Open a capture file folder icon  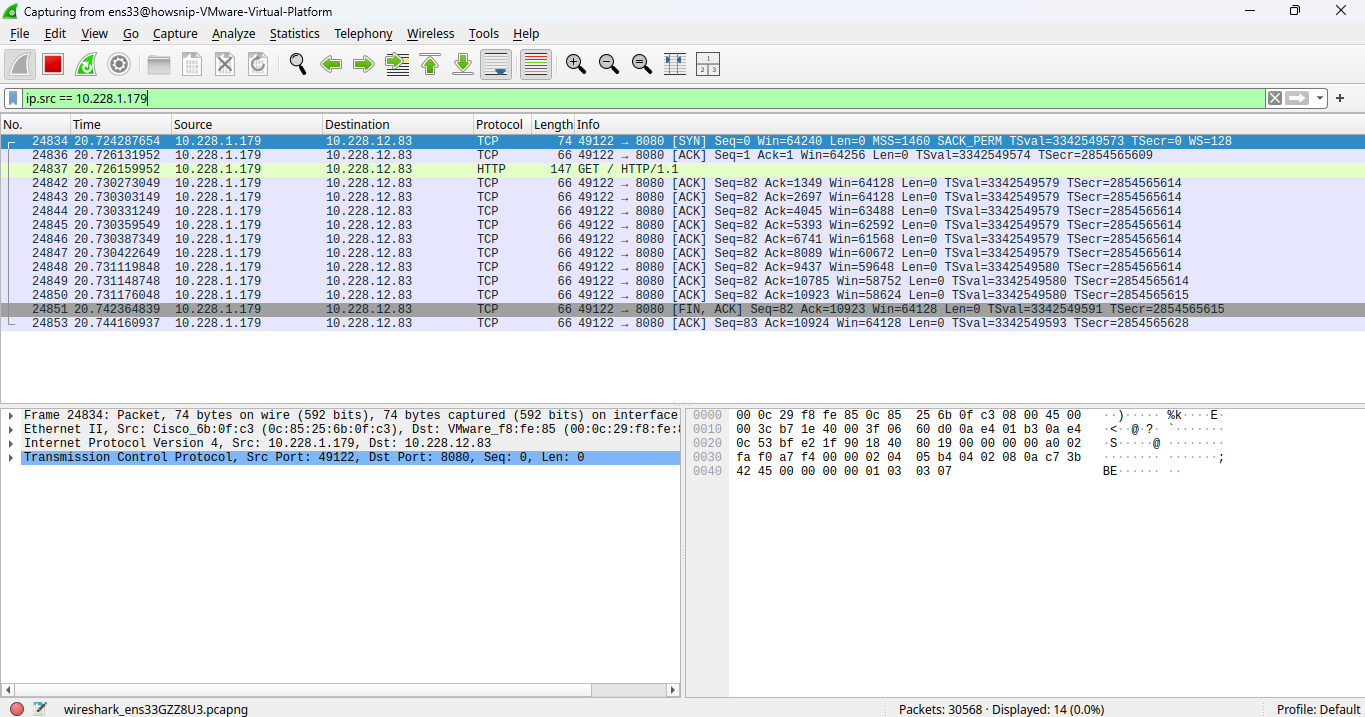click(x=159, y=64)
